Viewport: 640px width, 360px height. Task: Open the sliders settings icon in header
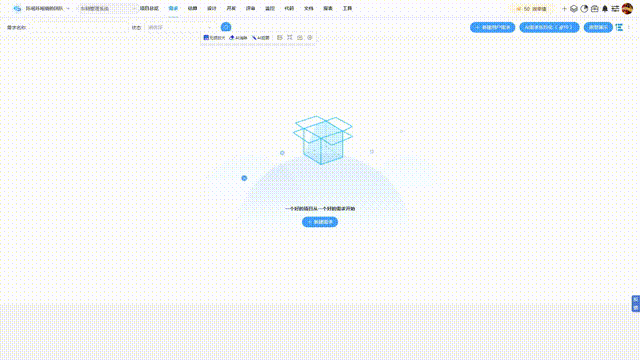click(615, 9)
